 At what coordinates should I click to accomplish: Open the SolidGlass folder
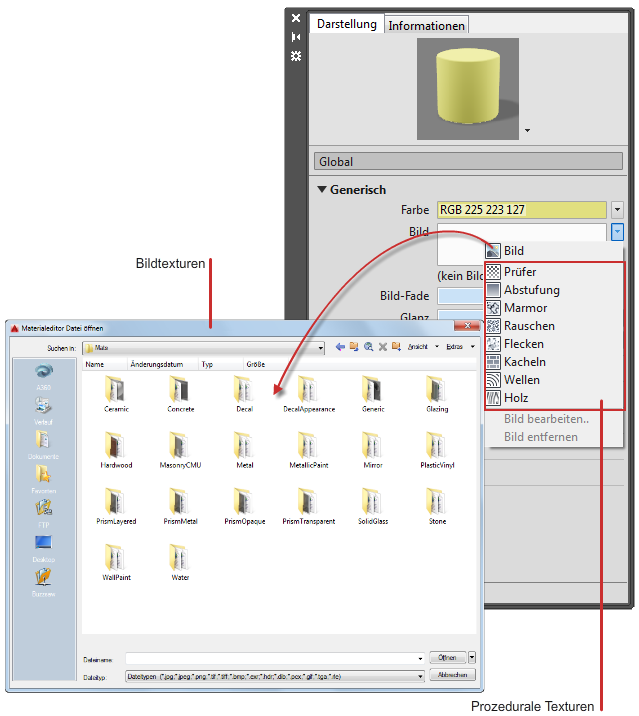pyautogui.click(x=373, y=506)
